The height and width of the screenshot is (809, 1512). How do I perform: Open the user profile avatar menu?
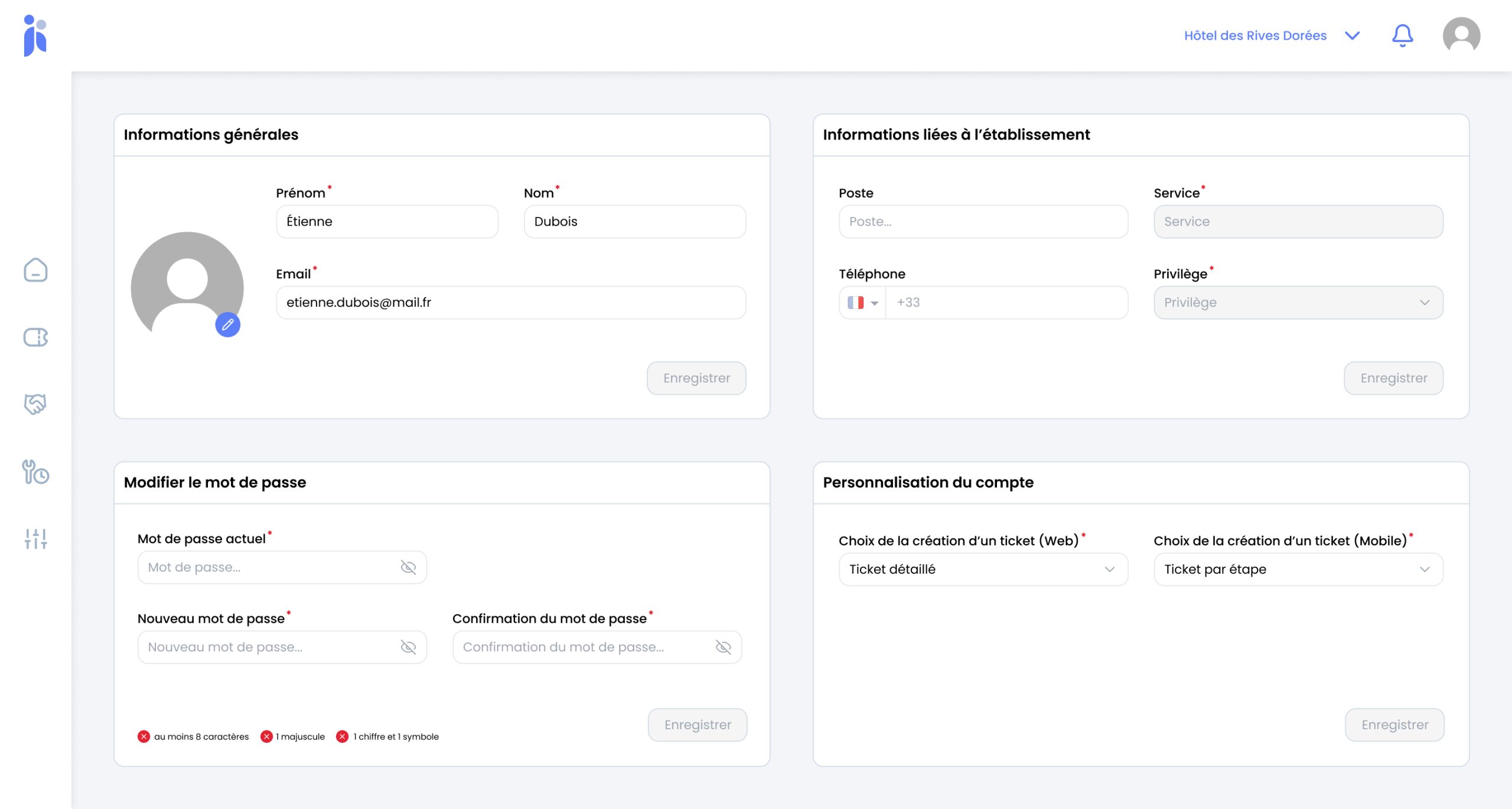coord(1461,35)
